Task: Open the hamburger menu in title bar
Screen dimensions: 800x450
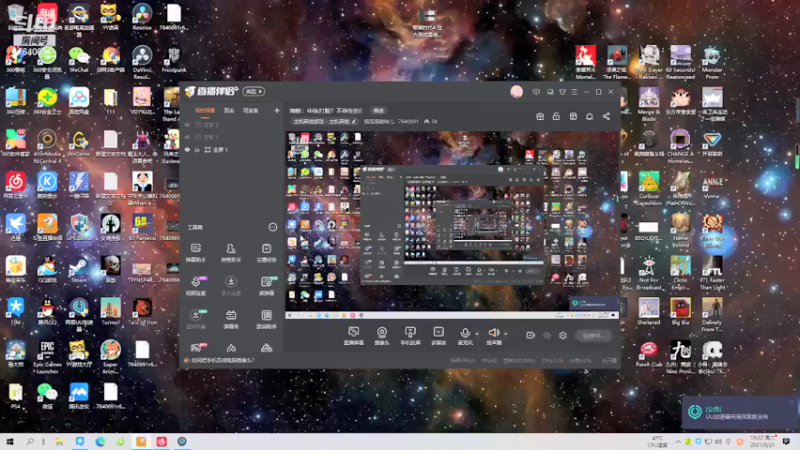Action: point(574,92)
